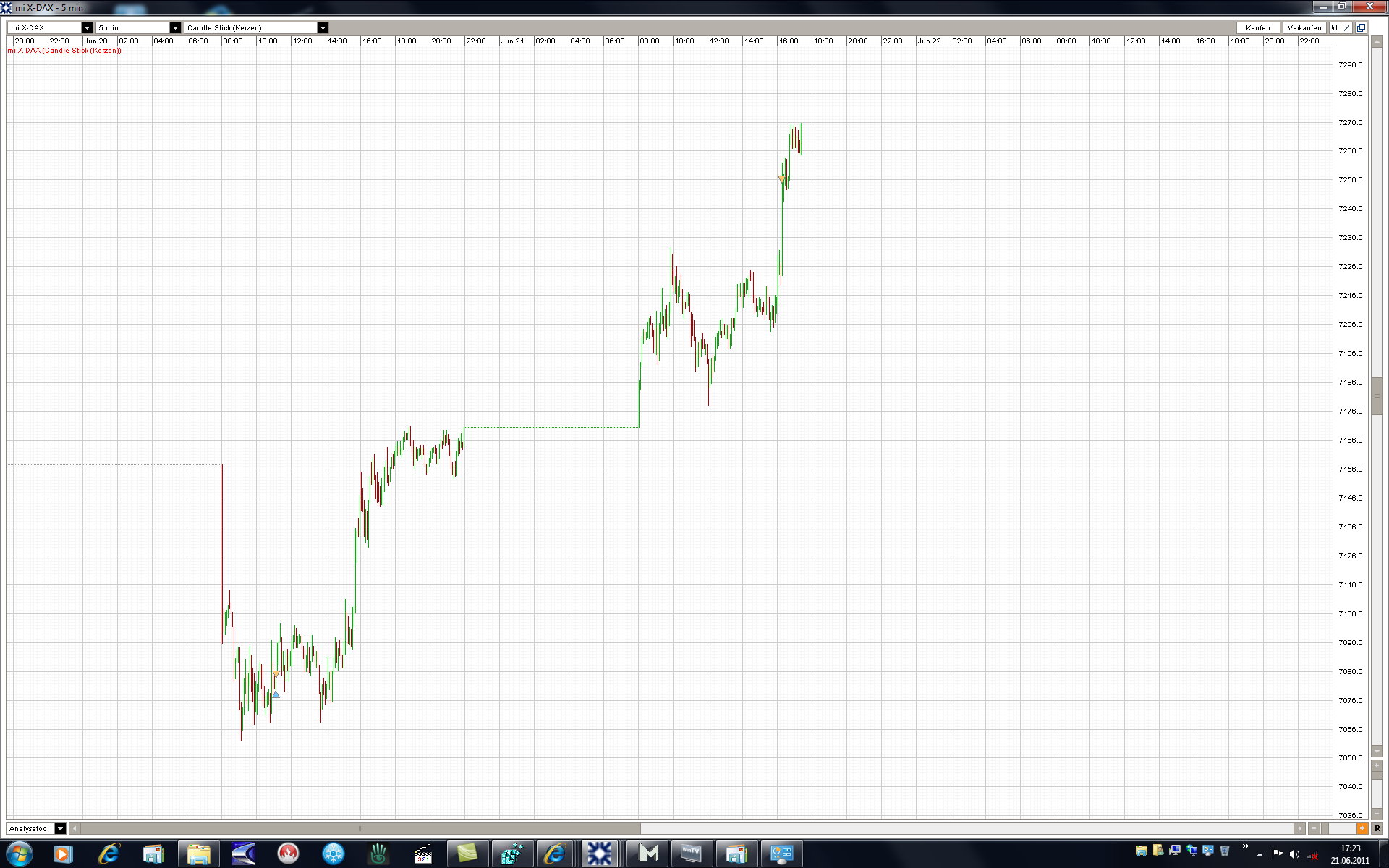Expand the 5 min timeframe dropdown

pyautogui.click(x=174, y=27)
